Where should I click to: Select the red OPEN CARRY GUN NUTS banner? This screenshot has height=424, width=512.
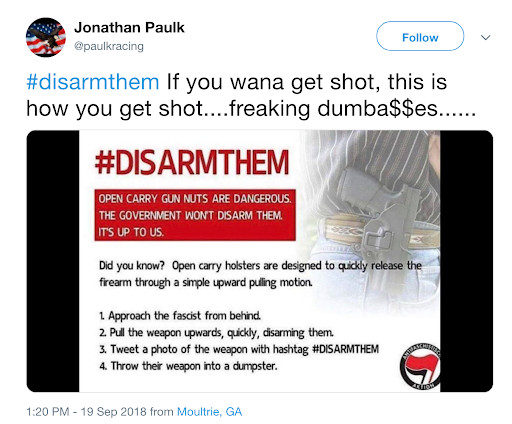(195, 215)
